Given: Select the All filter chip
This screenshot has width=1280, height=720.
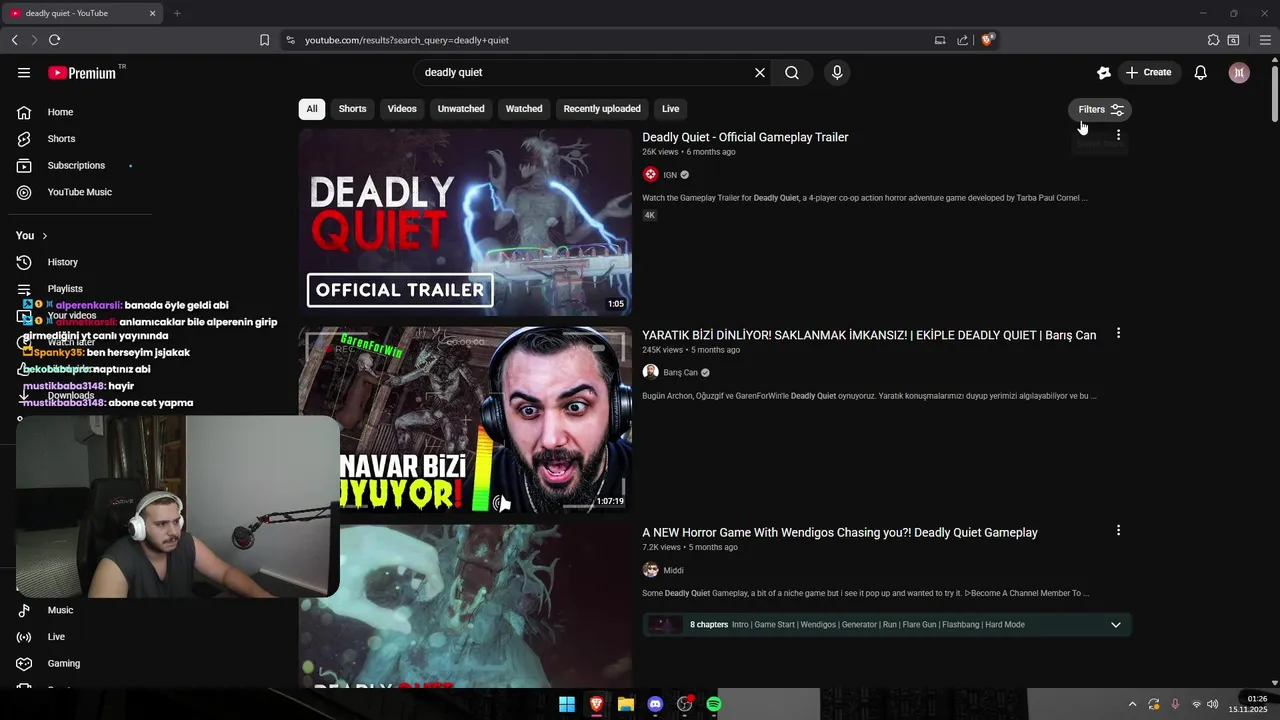Looking at the screenshot, I should tap(312, 109).
